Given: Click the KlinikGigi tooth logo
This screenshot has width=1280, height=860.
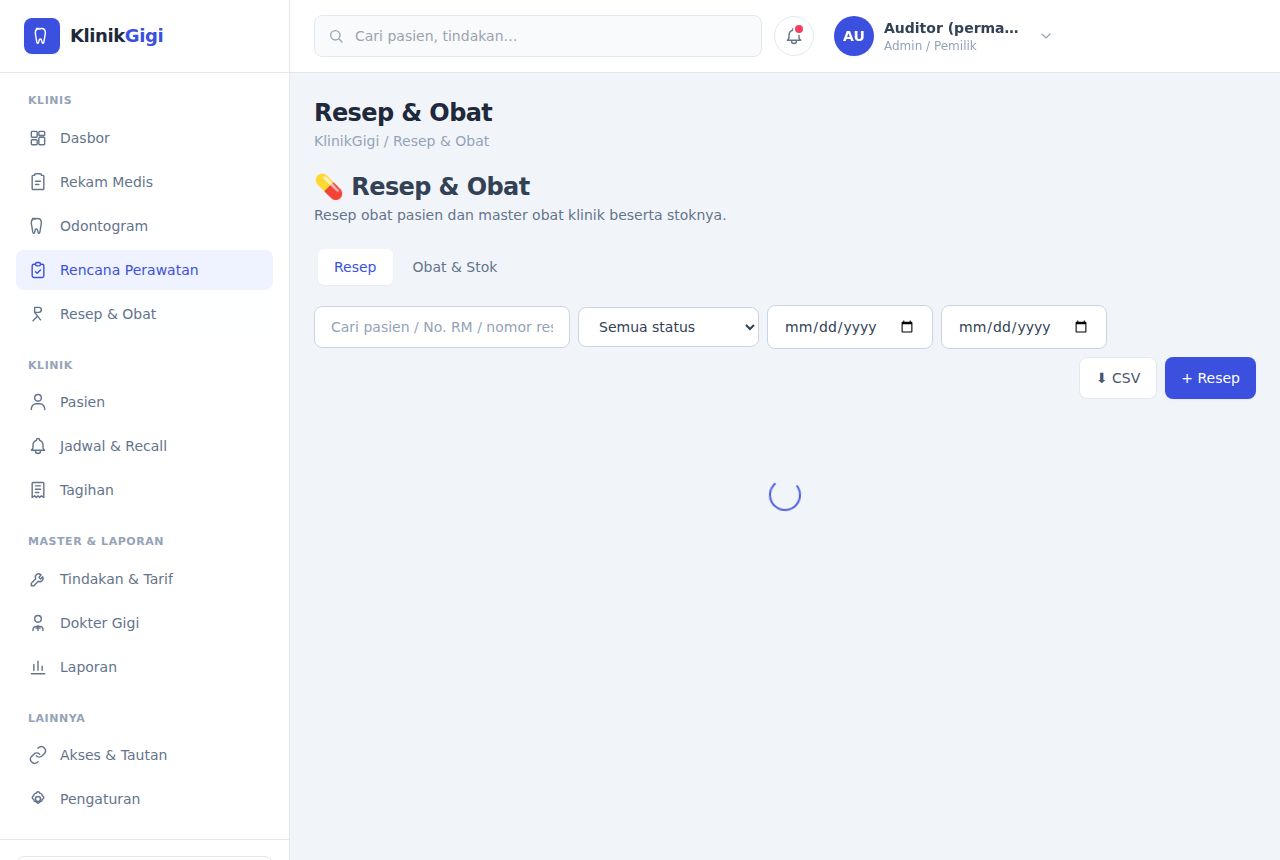Looking at the screenshot, I should tap(42, 36).
